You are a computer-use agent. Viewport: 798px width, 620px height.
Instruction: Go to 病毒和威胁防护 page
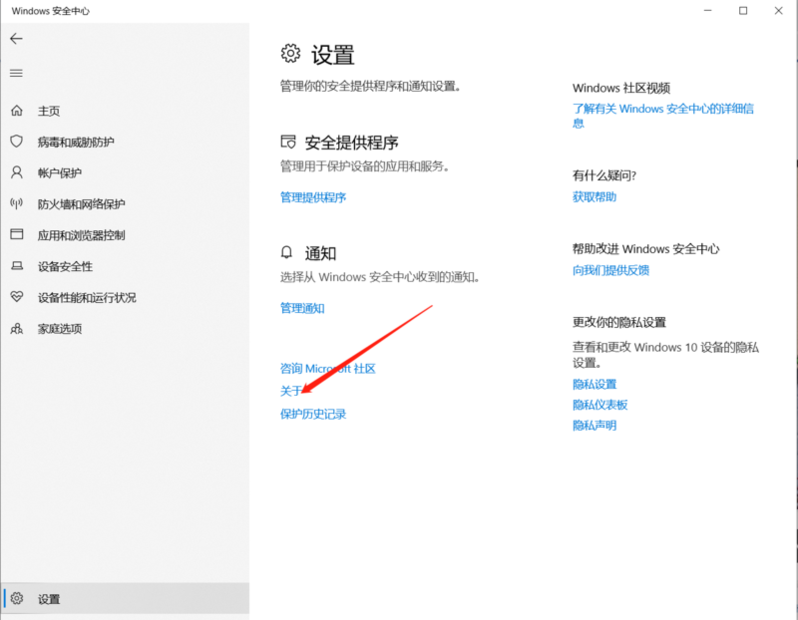tap(125, 142)
